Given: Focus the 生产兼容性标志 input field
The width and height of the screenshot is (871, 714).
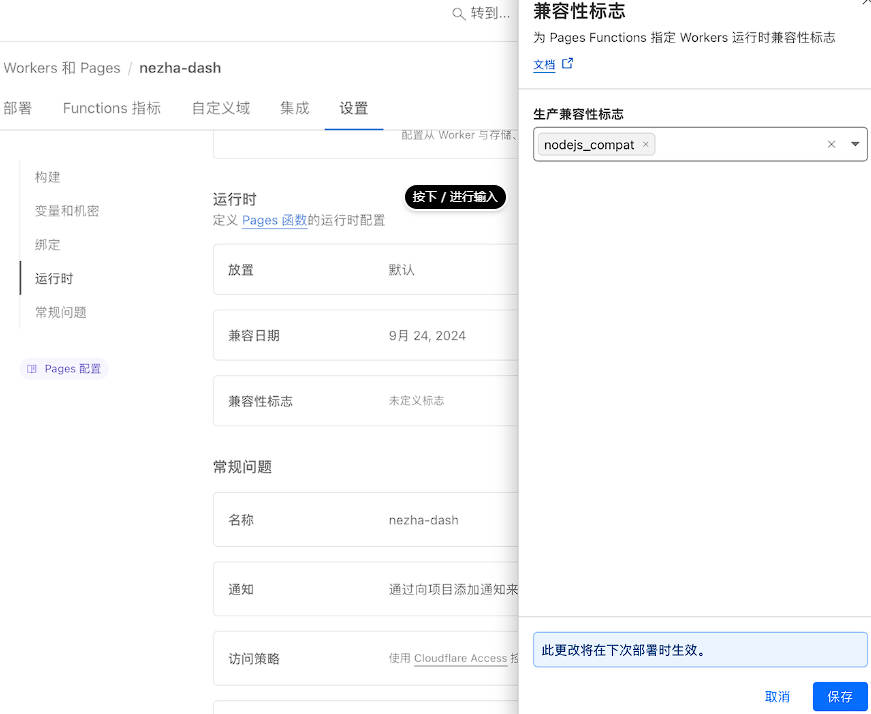Looking at the screenshot, I should coord(700,144).
